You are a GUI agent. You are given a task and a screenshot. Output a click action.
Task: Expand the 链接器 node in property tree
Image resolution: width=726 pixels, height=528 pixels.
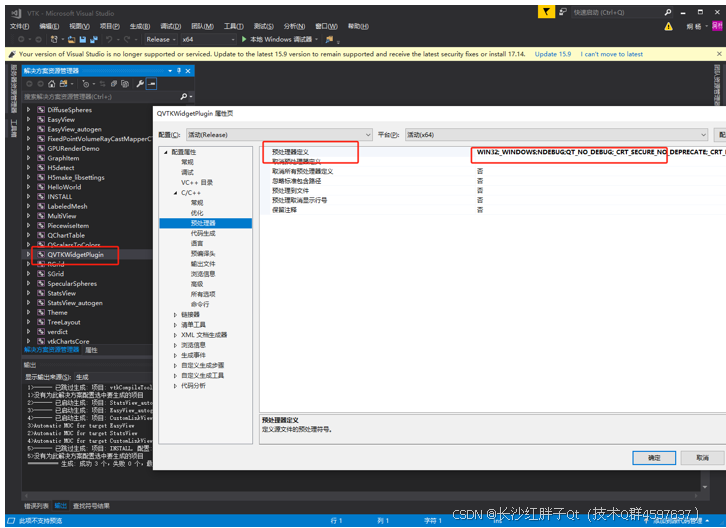(x=175, y=314)
